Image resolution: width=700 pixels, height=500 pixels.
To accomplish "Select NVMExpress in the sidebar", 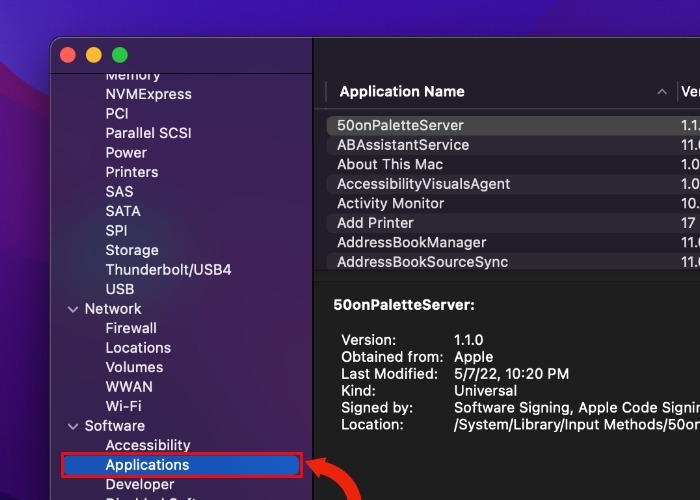I will (x=149, y=94).
